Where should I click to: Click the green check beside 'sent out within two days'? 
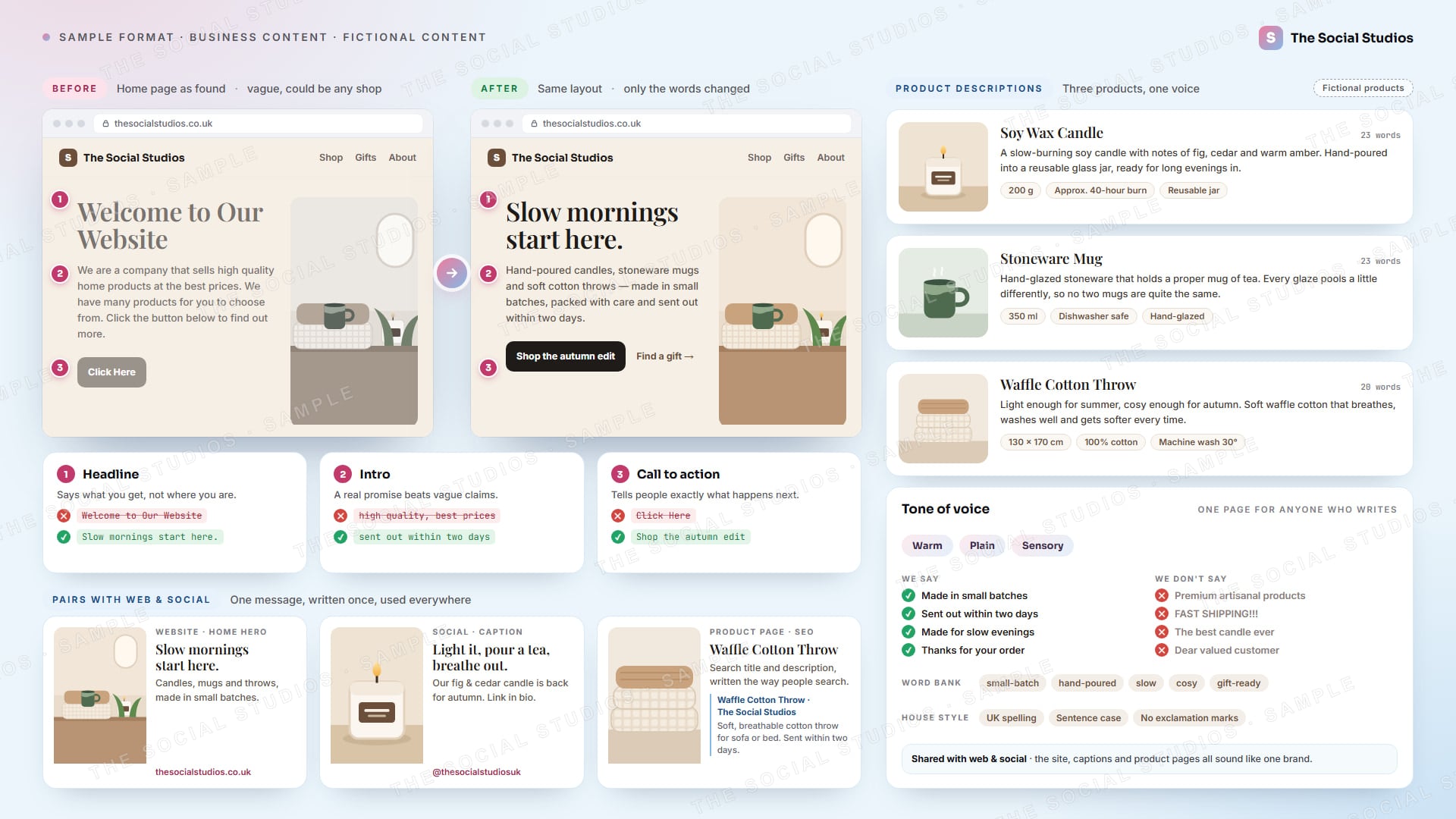point(340,537)
